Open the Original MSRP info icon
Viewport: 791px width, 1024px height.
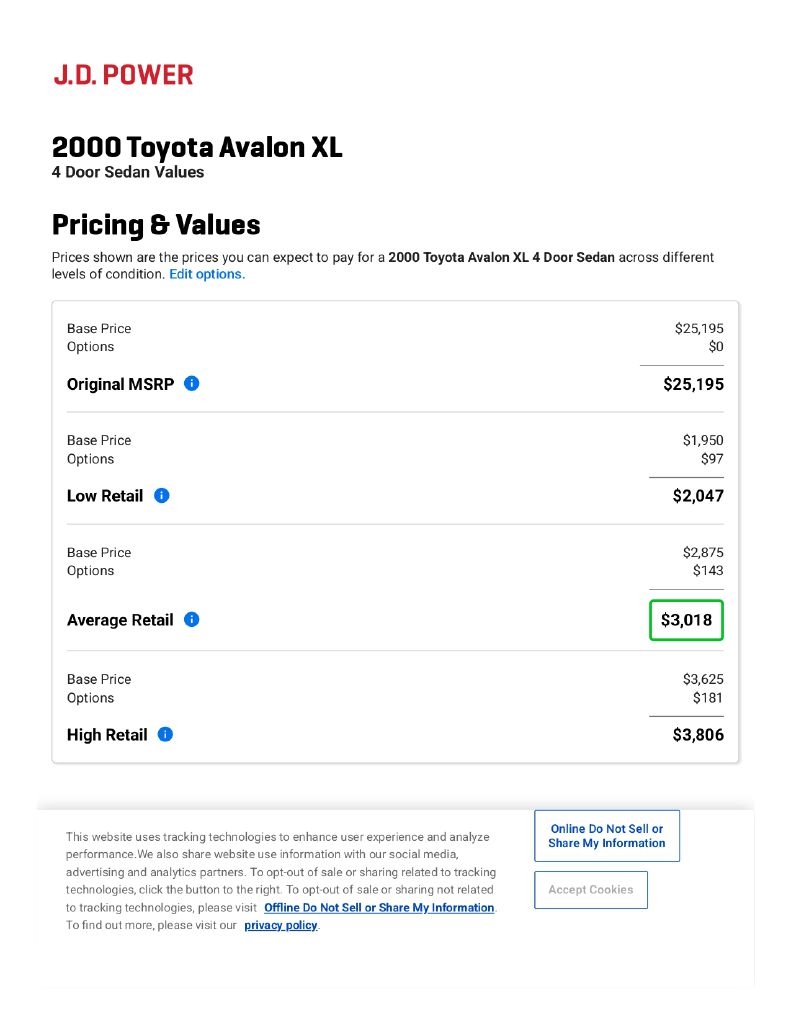click(192, 383)
